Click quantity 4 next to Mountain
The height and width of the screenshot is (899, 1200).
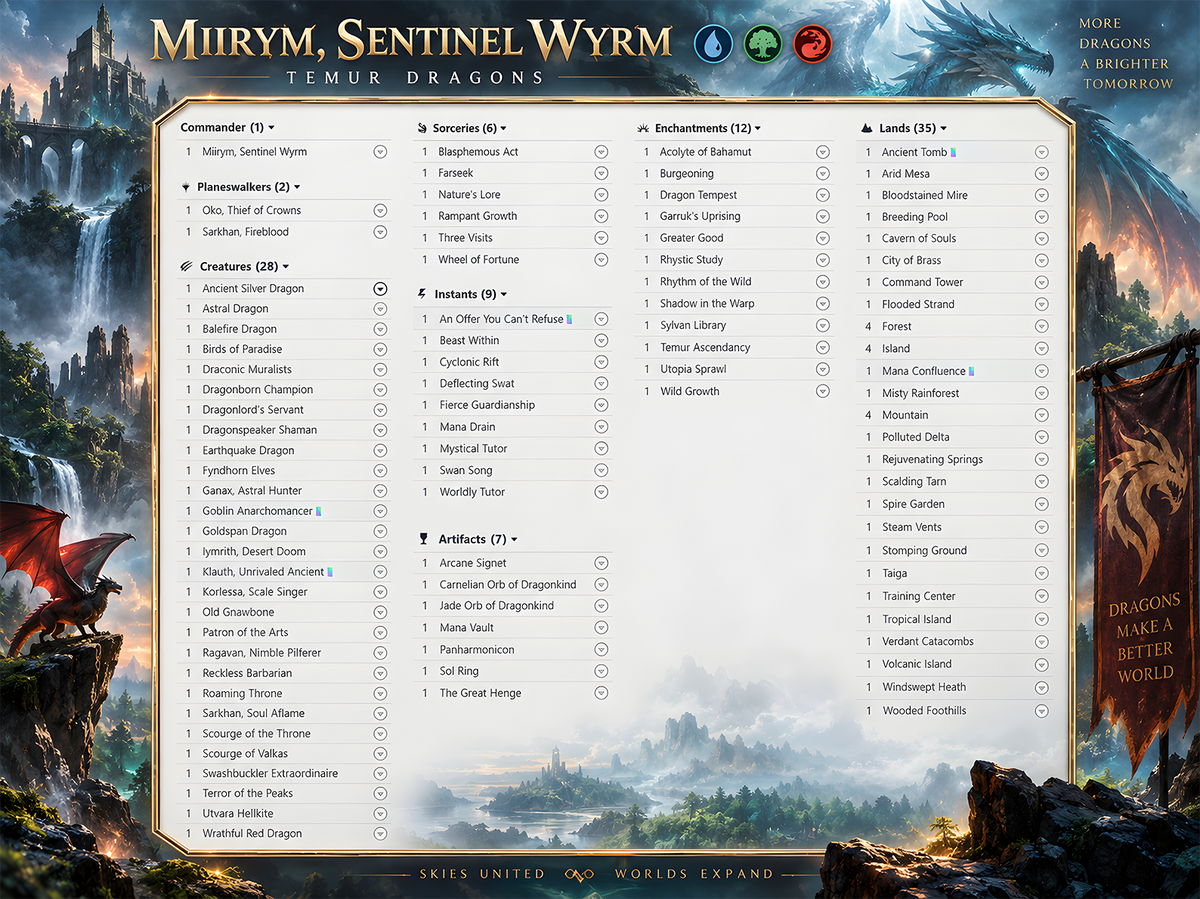868,415
